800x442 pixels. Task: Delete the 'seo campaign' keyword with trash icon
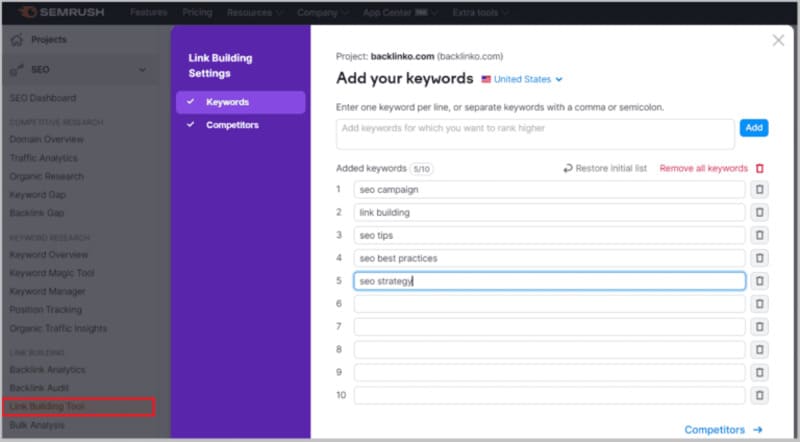760,189
